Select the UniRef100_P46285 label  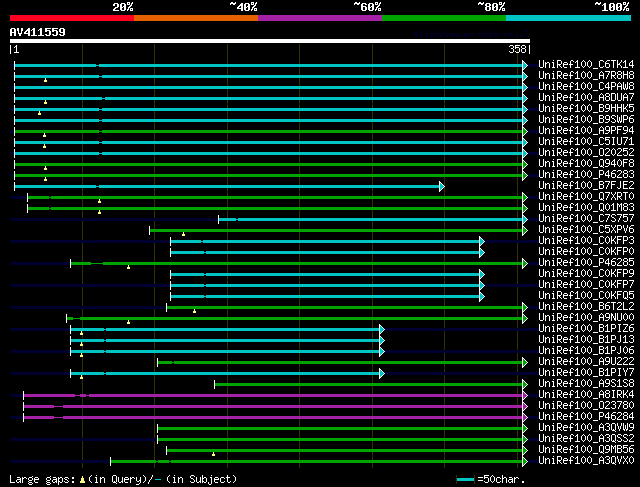point(586,262)
